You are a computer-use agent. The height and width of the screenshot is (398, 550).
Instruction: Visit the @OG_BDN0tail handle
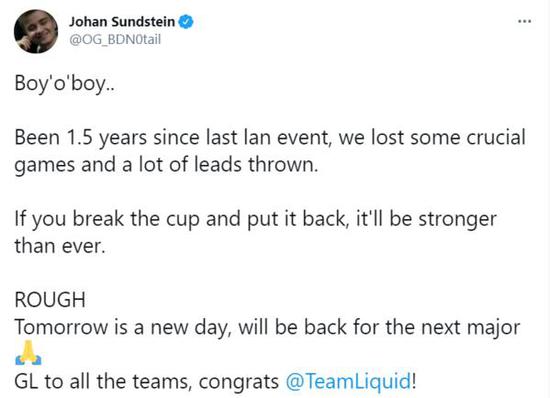tap(115, 39)
